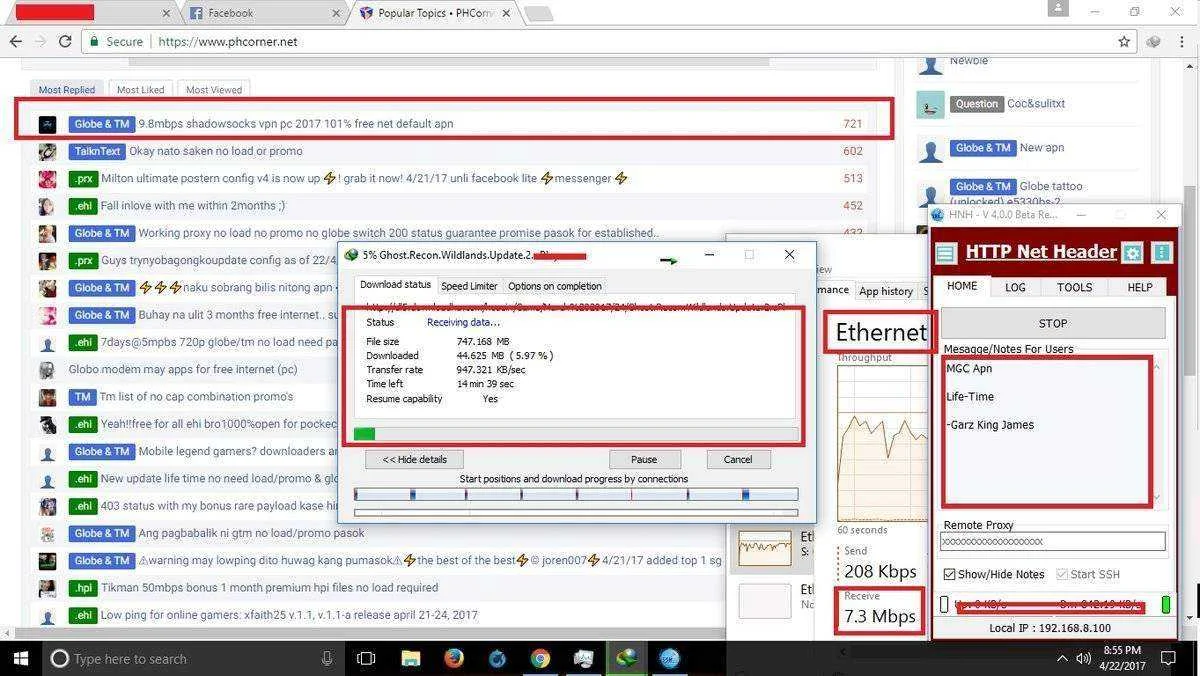1200x676 pixels.
Task: Select the Download status tab
Action: tap(396, 285)
